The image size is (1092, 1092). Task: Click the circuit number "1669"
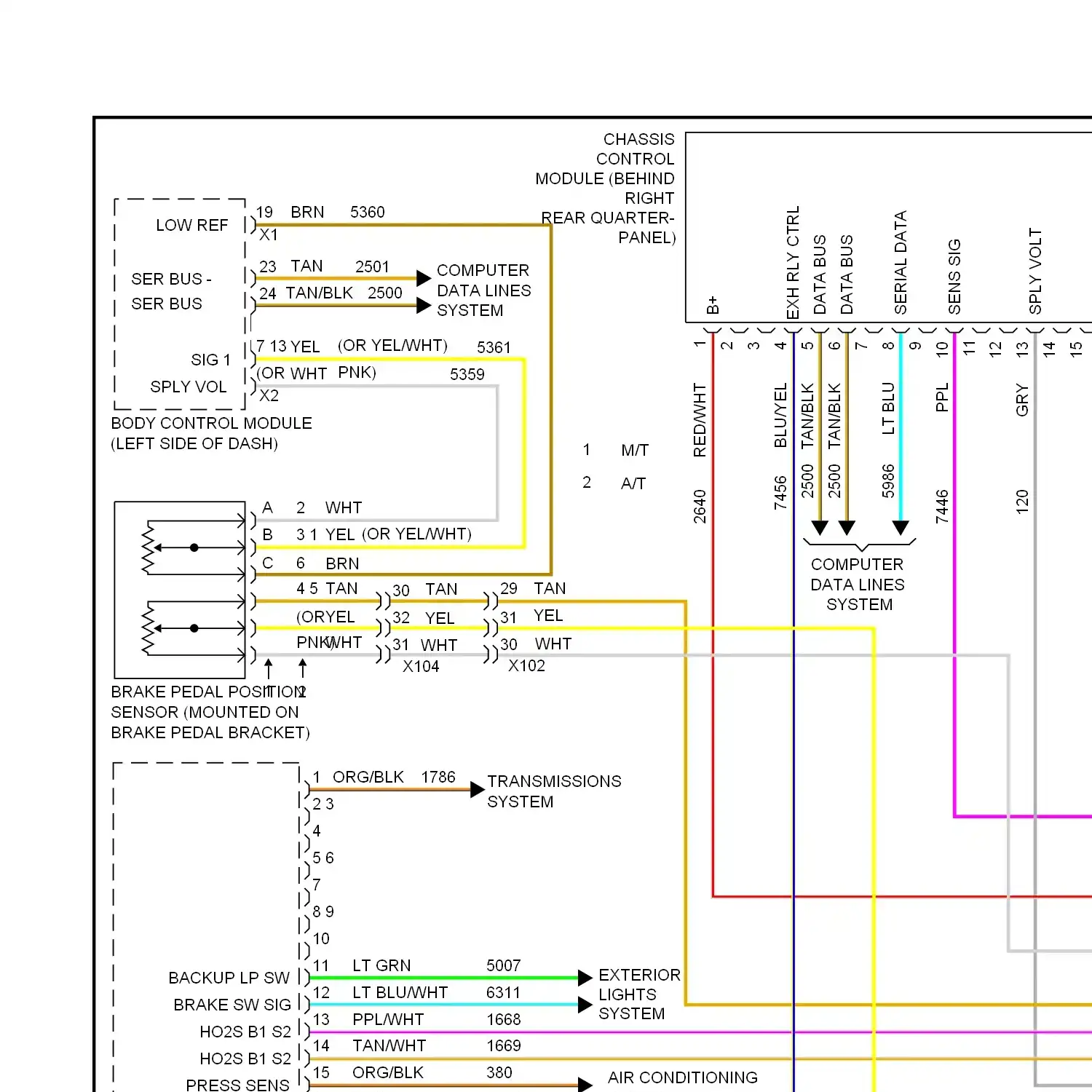click(x=504, y=1045)
